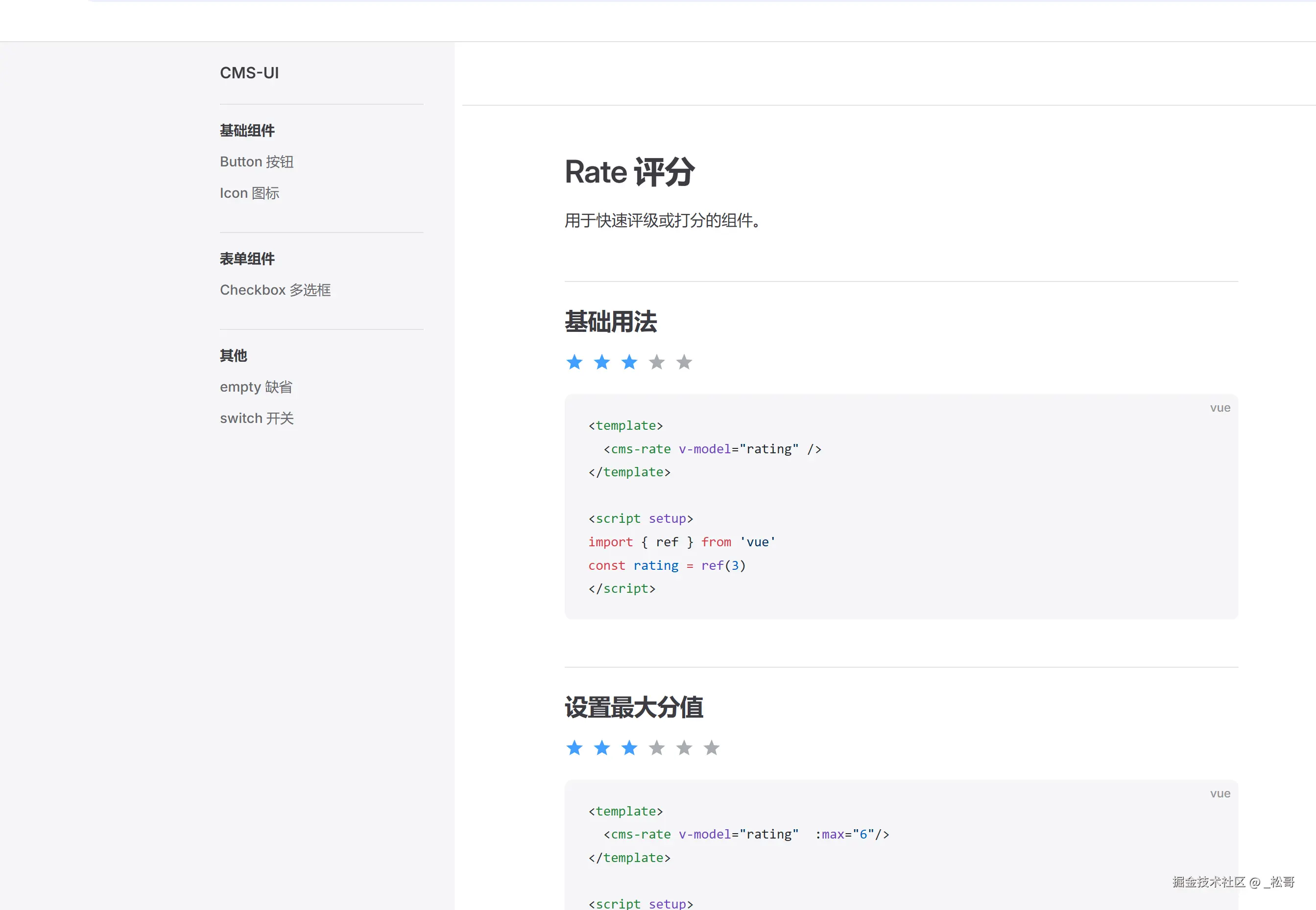Click sixth star in max value rating

tap(711, 747)
